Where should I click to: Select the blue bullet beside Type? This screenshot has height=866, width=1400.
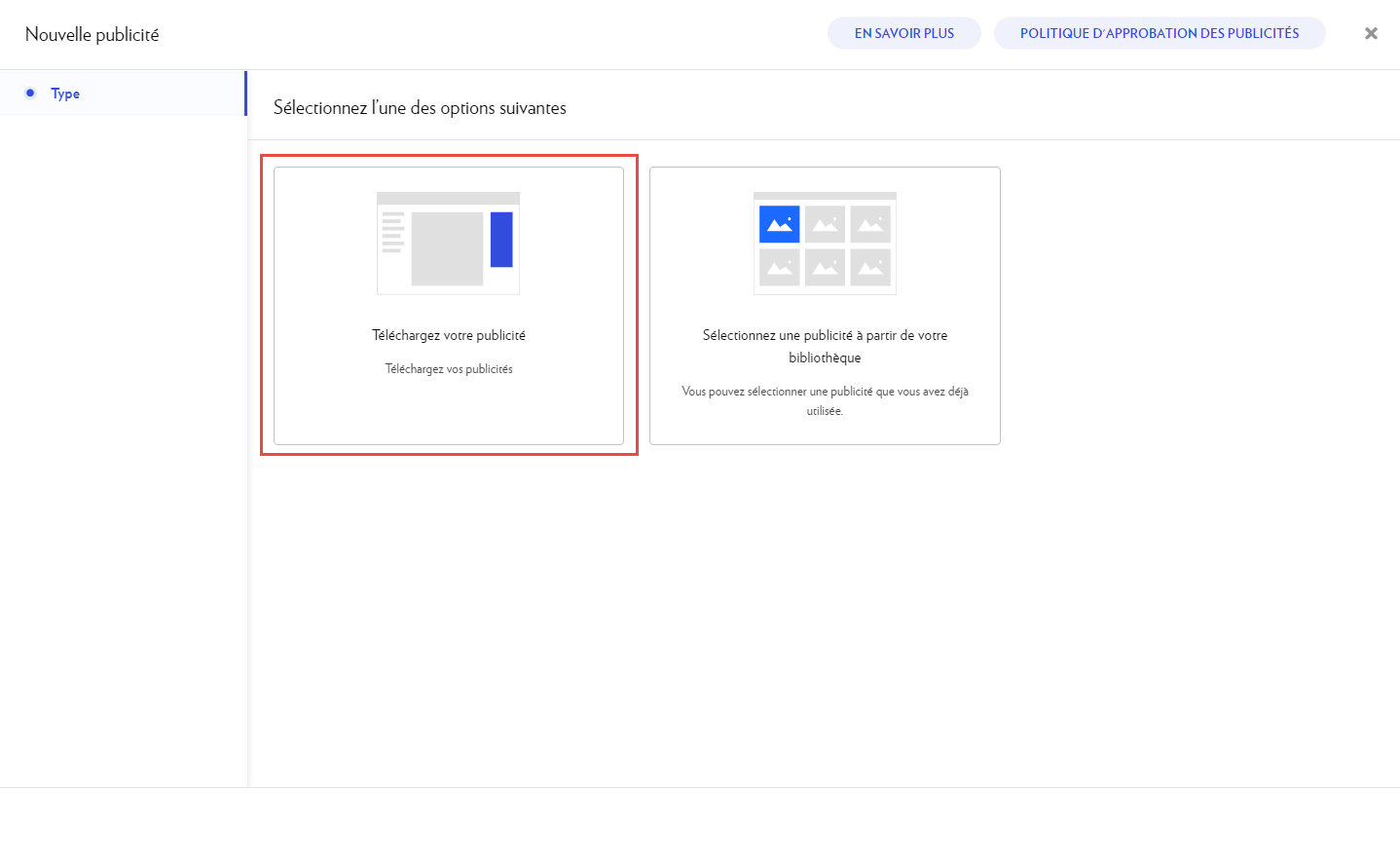[x=30, y=94]
